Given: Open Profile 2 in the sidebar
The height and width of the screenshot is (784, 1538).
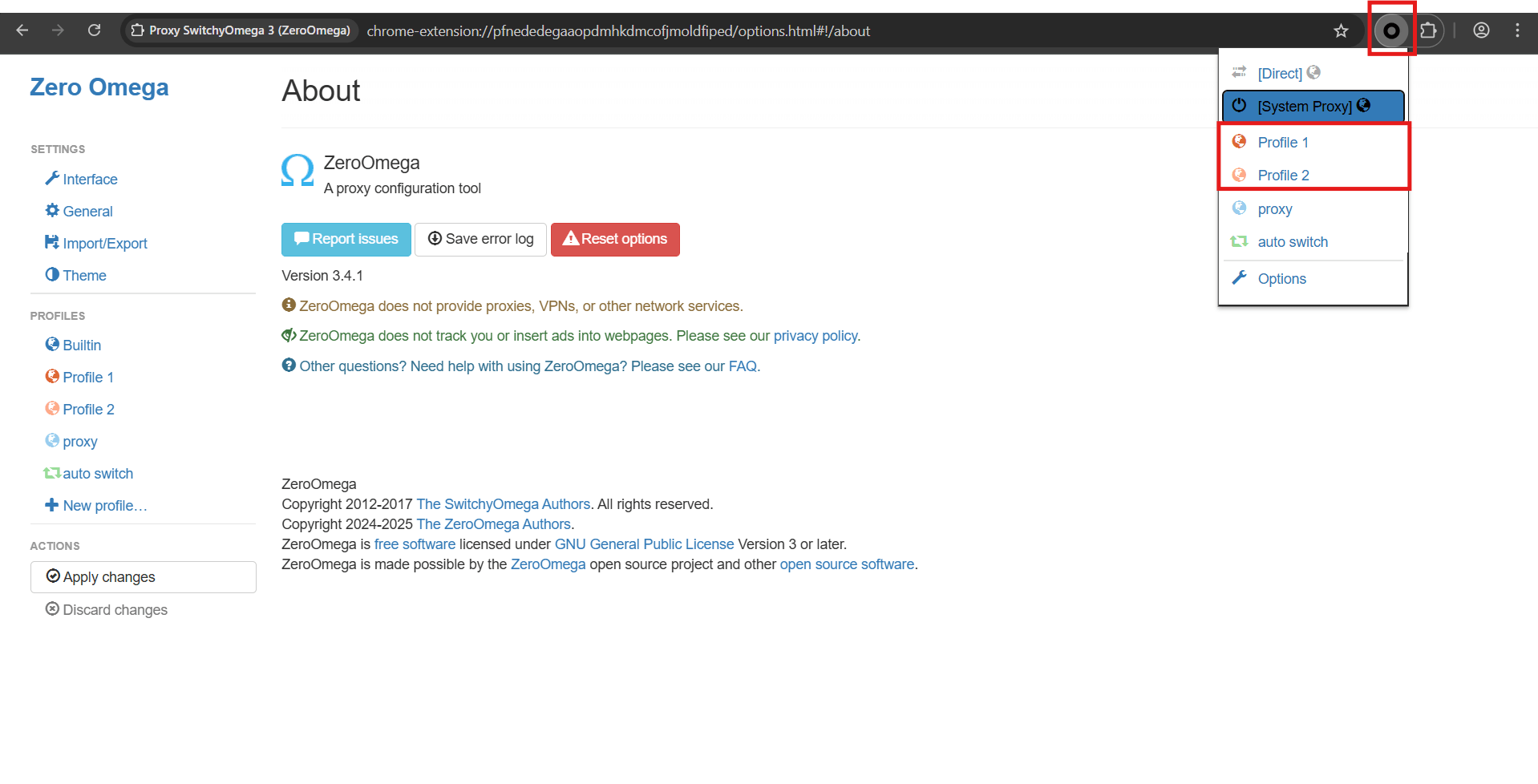Looking at the screenshot, I should pos(80,409).
